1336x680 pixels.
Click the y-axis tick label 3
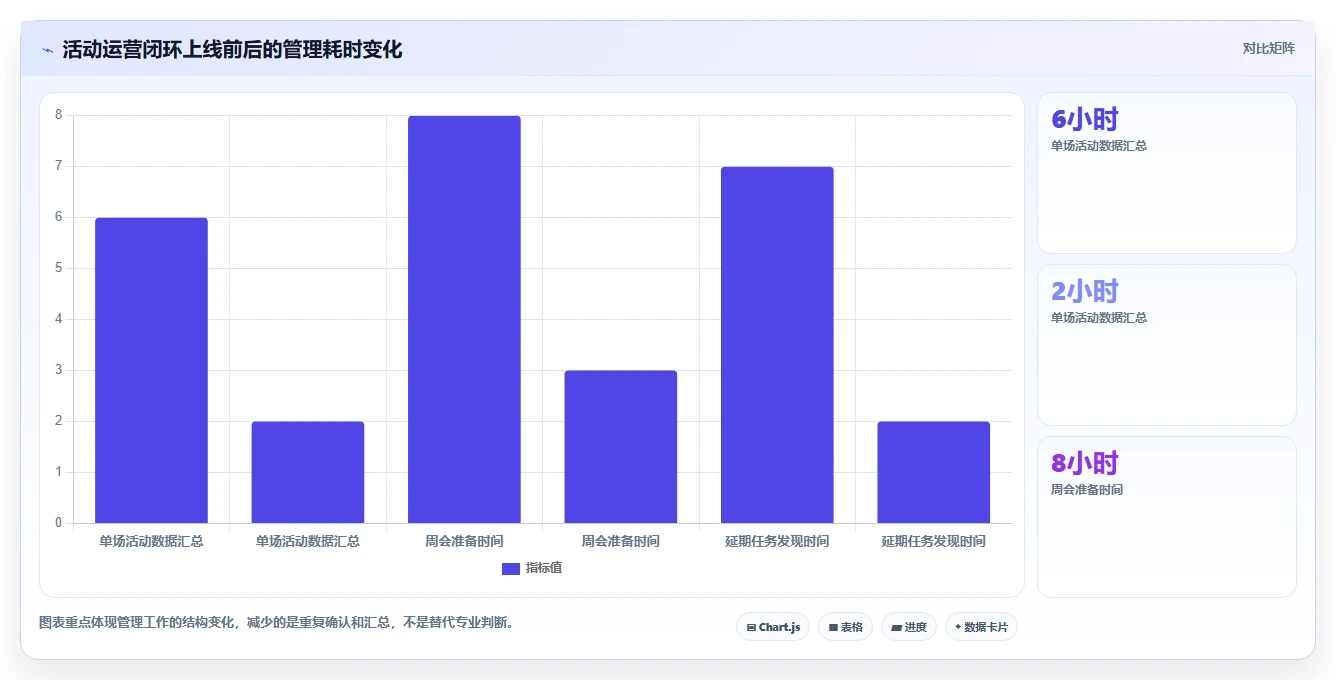pyautogui.click(x=58, y=370)
